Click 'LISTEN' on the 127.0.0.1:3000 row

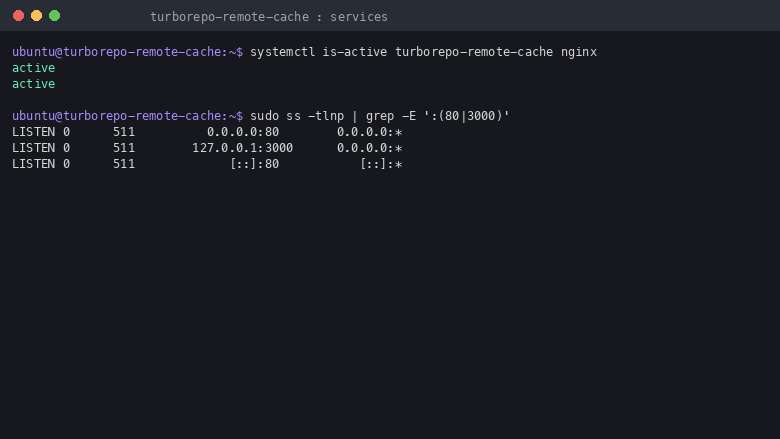[33, 148]
